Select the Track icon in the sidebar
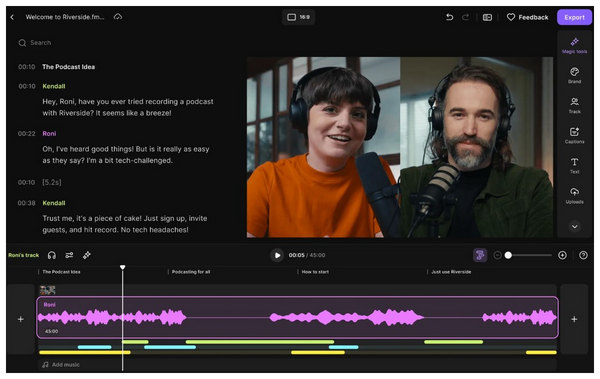The image size is (600, 379). (574, 105)
